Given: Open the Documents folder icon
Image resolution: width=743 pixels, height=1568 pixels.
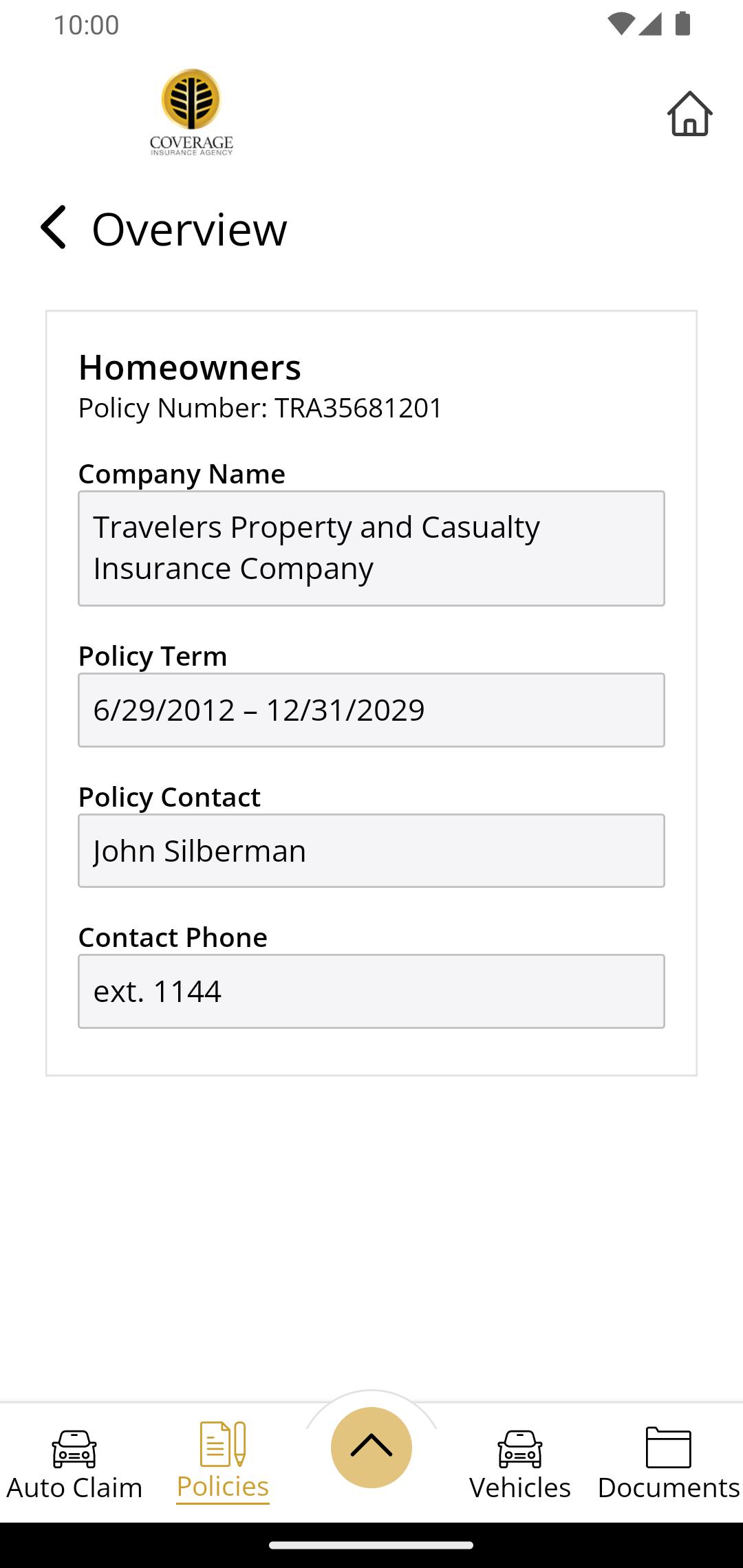Looking at the screenshot, I should coord(668,1447).
